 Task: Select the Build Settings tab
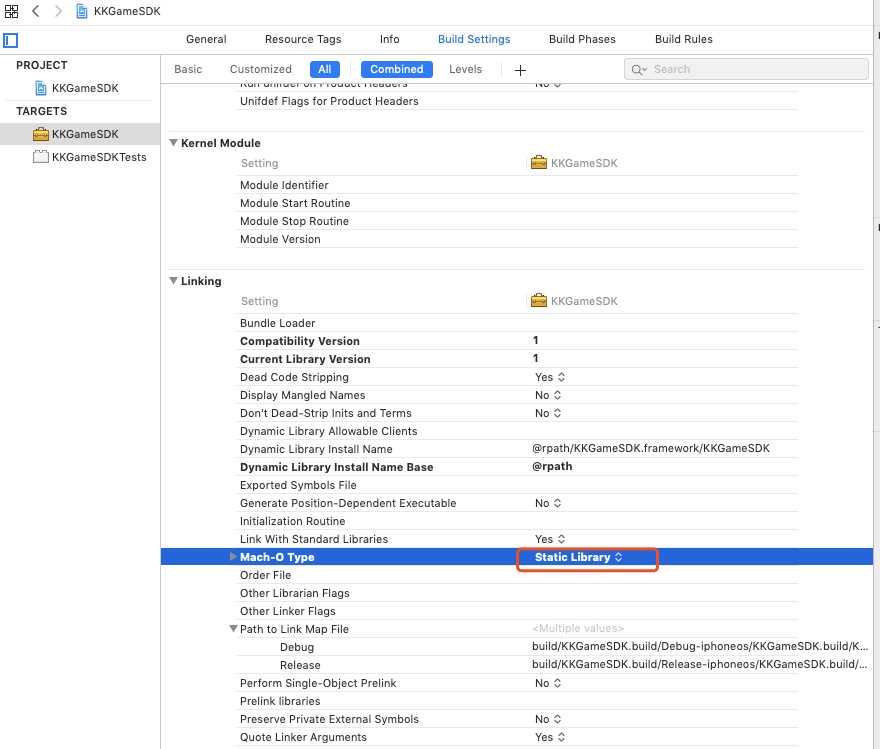tap(474, 39)
